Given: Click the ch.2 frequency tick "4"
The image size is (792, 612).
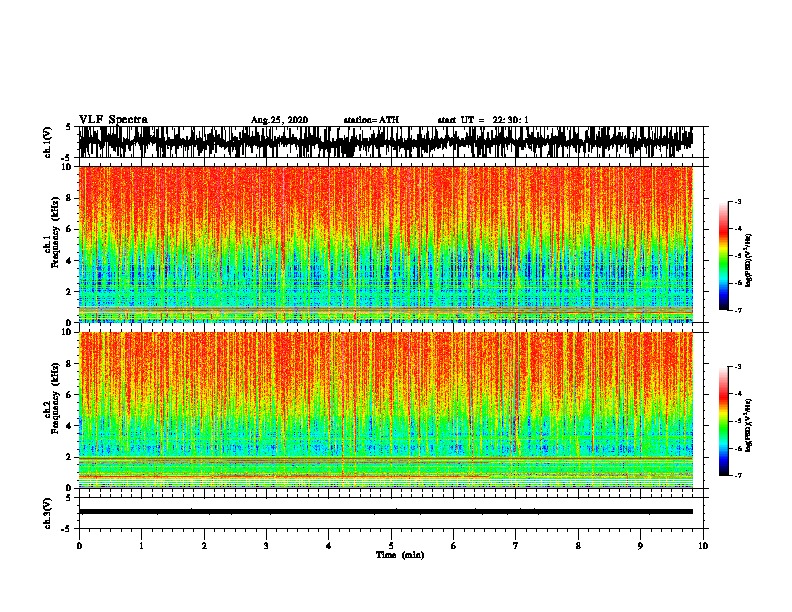Looking at the screenshot, I should (x=70, y=426).
